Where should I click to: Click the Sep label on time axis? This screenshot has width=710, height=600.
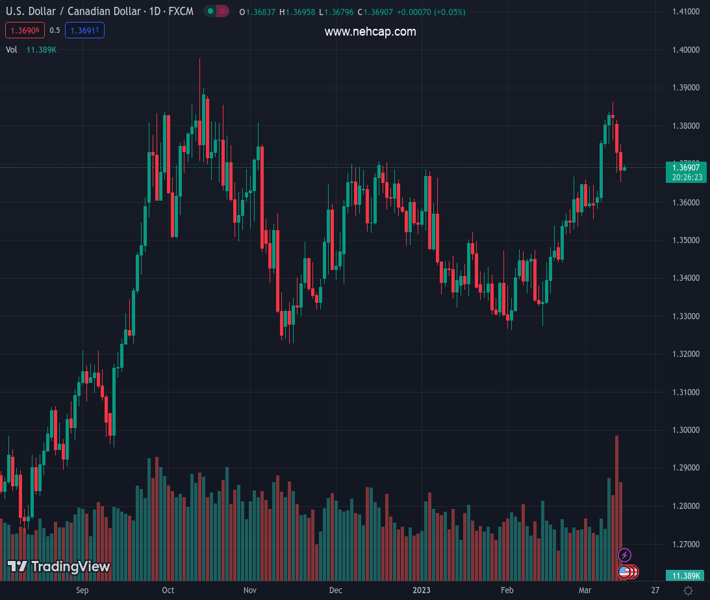pyautogui.click(x=82, y=591)
